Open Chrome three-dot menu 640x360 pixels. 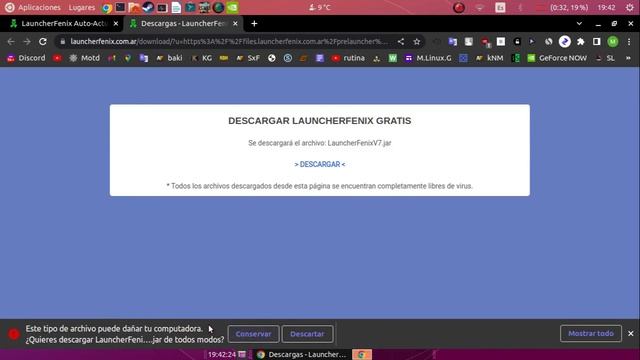pyautogui.click(x=629, y=42)
